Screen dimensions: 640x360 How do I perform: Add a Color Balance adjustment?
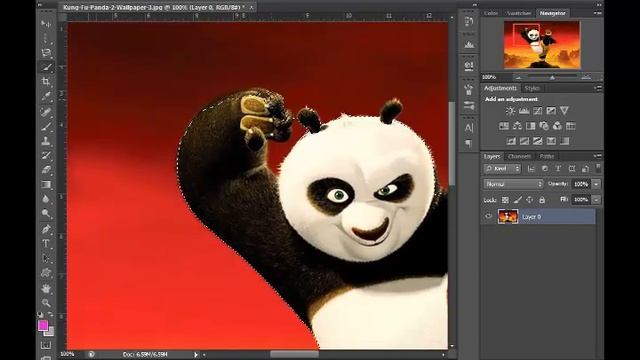[517, 126]
